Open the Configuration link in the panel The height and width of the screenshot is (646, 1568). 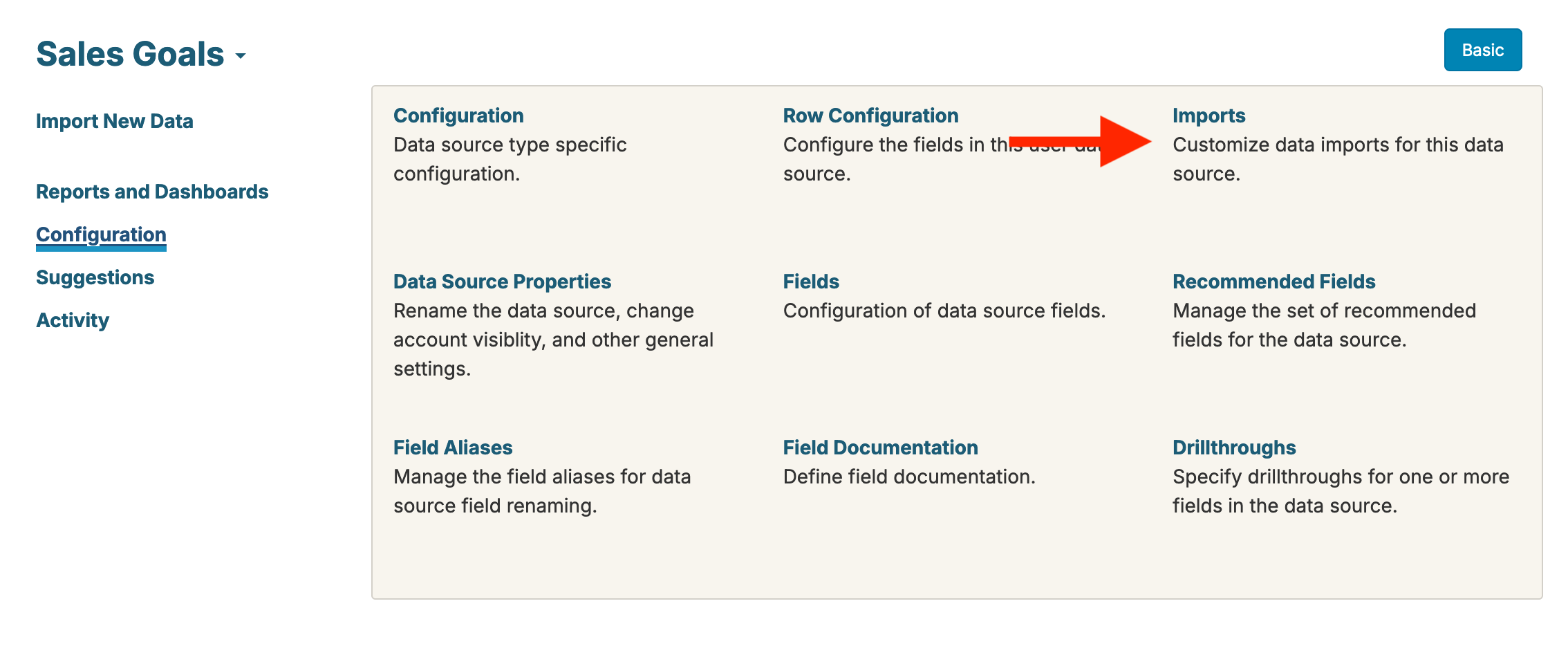(x=458, y=116)
